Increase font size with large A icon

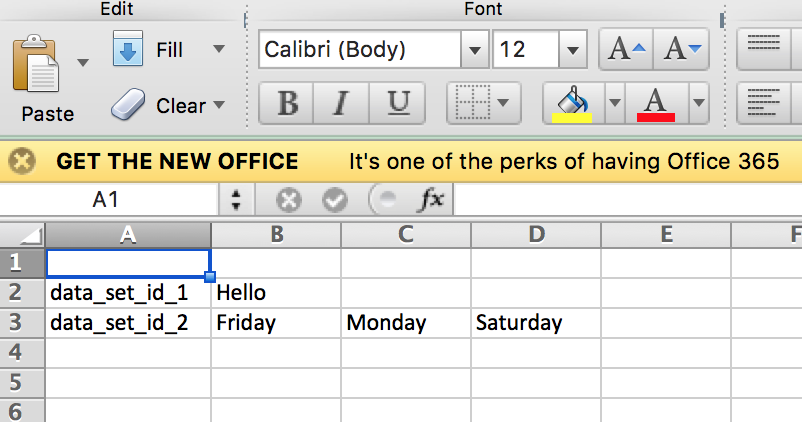tap(623, 48)
